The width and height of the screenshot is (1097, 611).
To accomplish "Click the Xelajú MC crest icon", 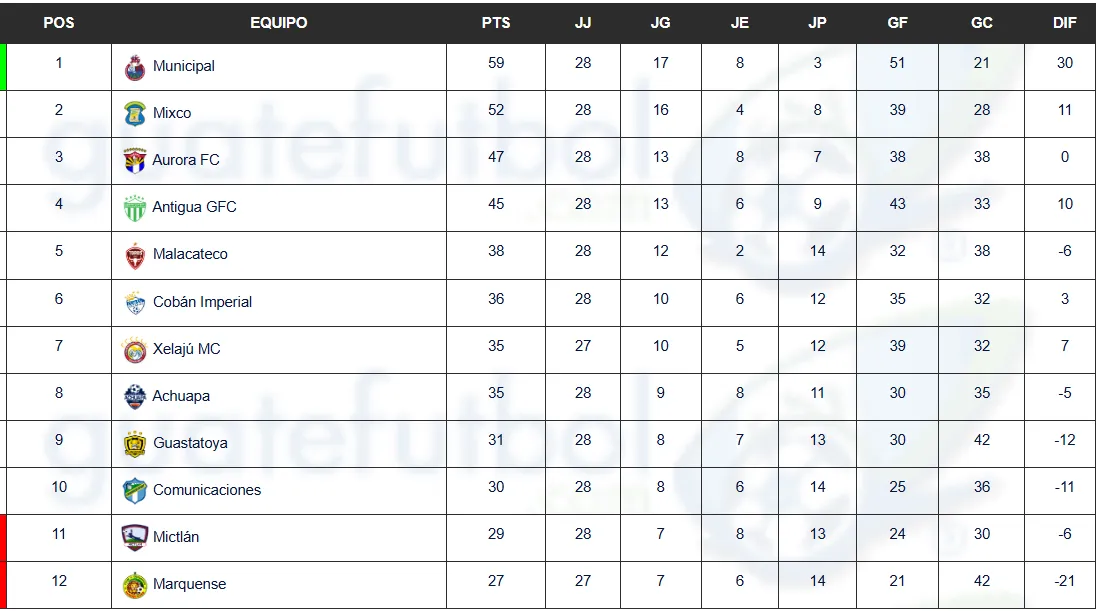I will click(x=135, y=350).
